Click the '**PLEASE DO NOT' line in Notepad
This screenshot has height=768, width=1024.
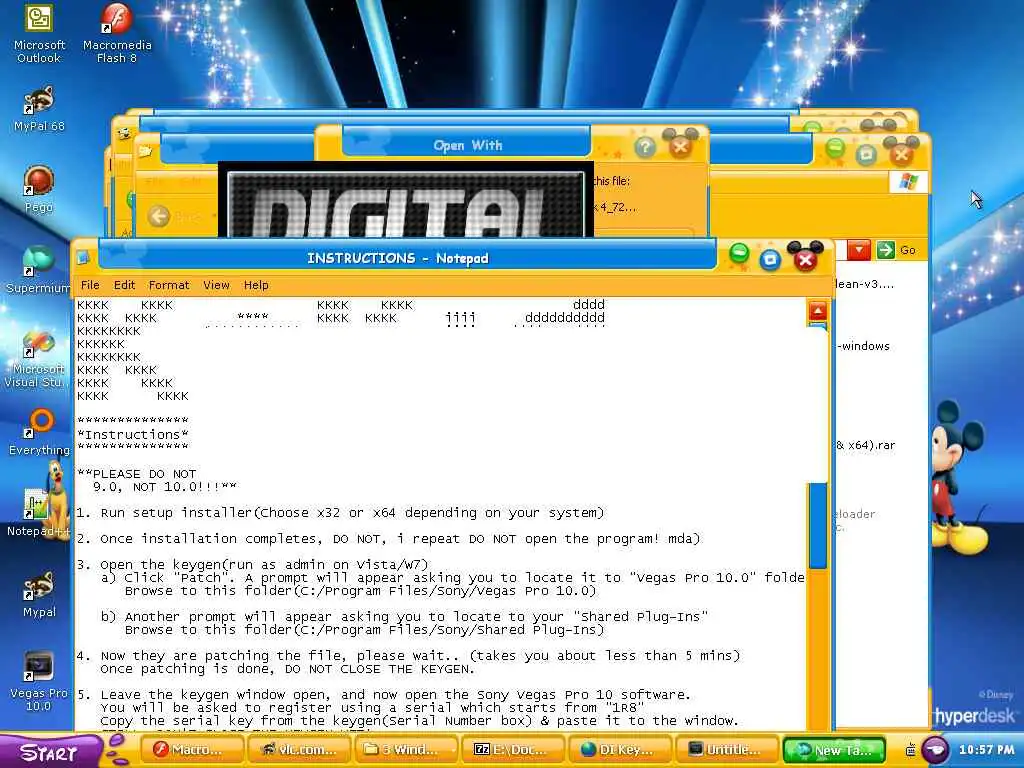pyautogui.click(x=136, y=473)
